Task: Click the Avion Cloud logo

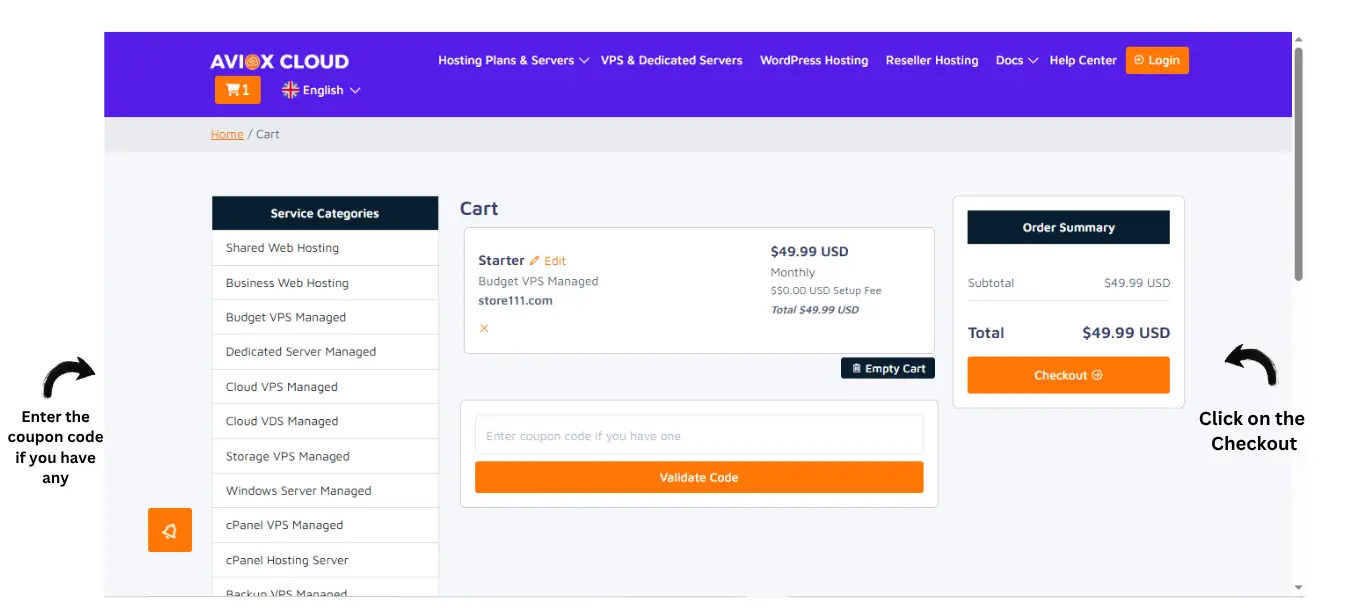Action: click(279, 61)
